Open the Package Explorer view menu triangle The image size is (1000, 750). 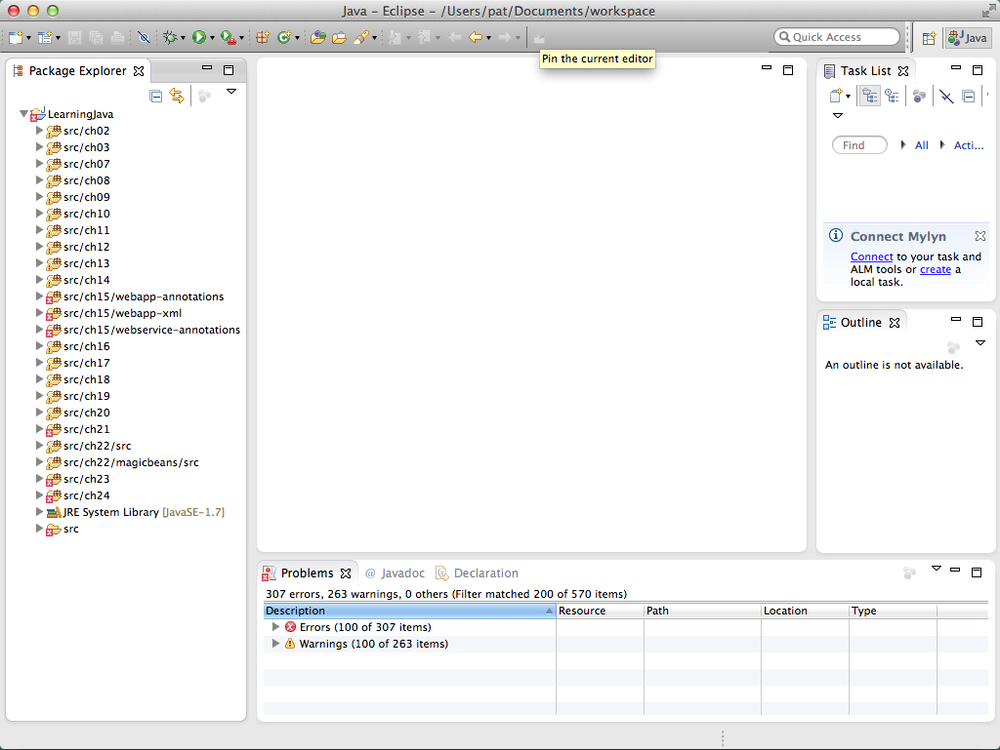click(232, 92)
